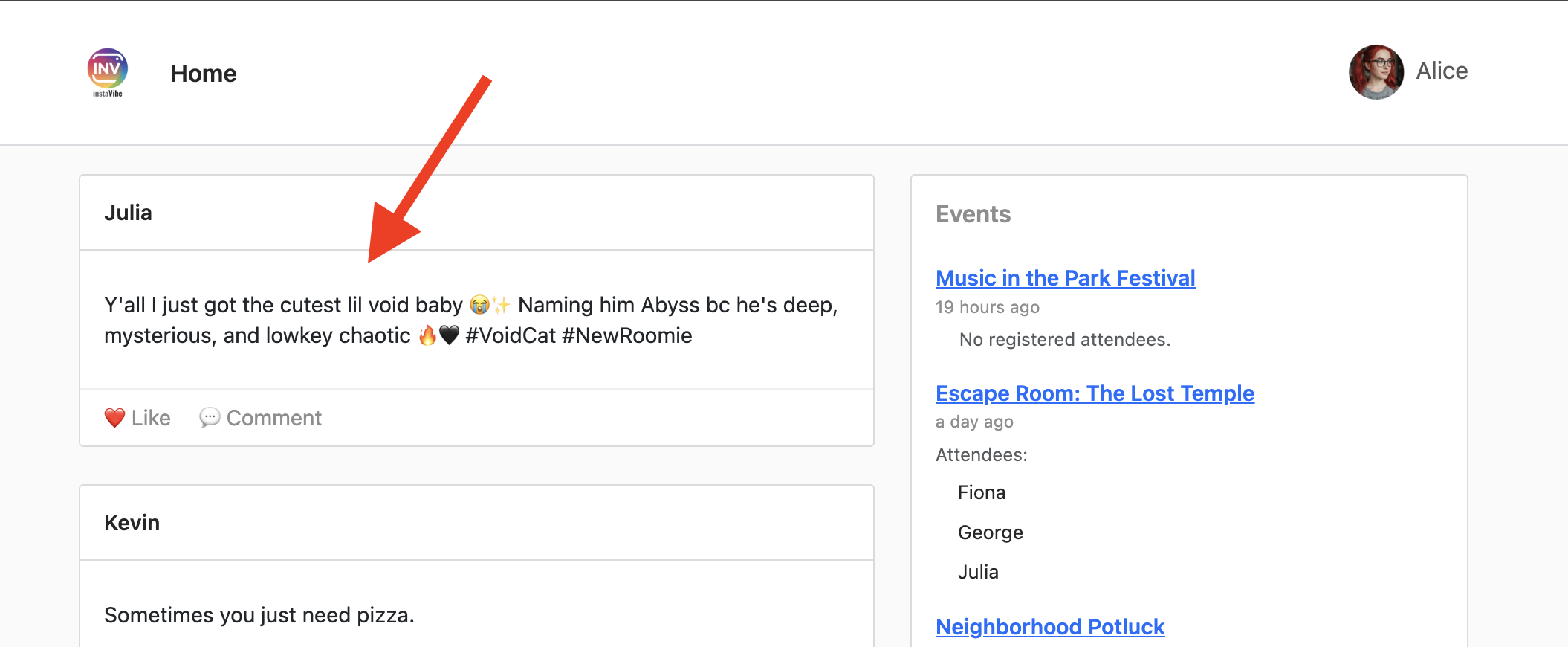1568x647 pixels.
Task: Open Music in the Park Festival event
Action: [1065, 278]
